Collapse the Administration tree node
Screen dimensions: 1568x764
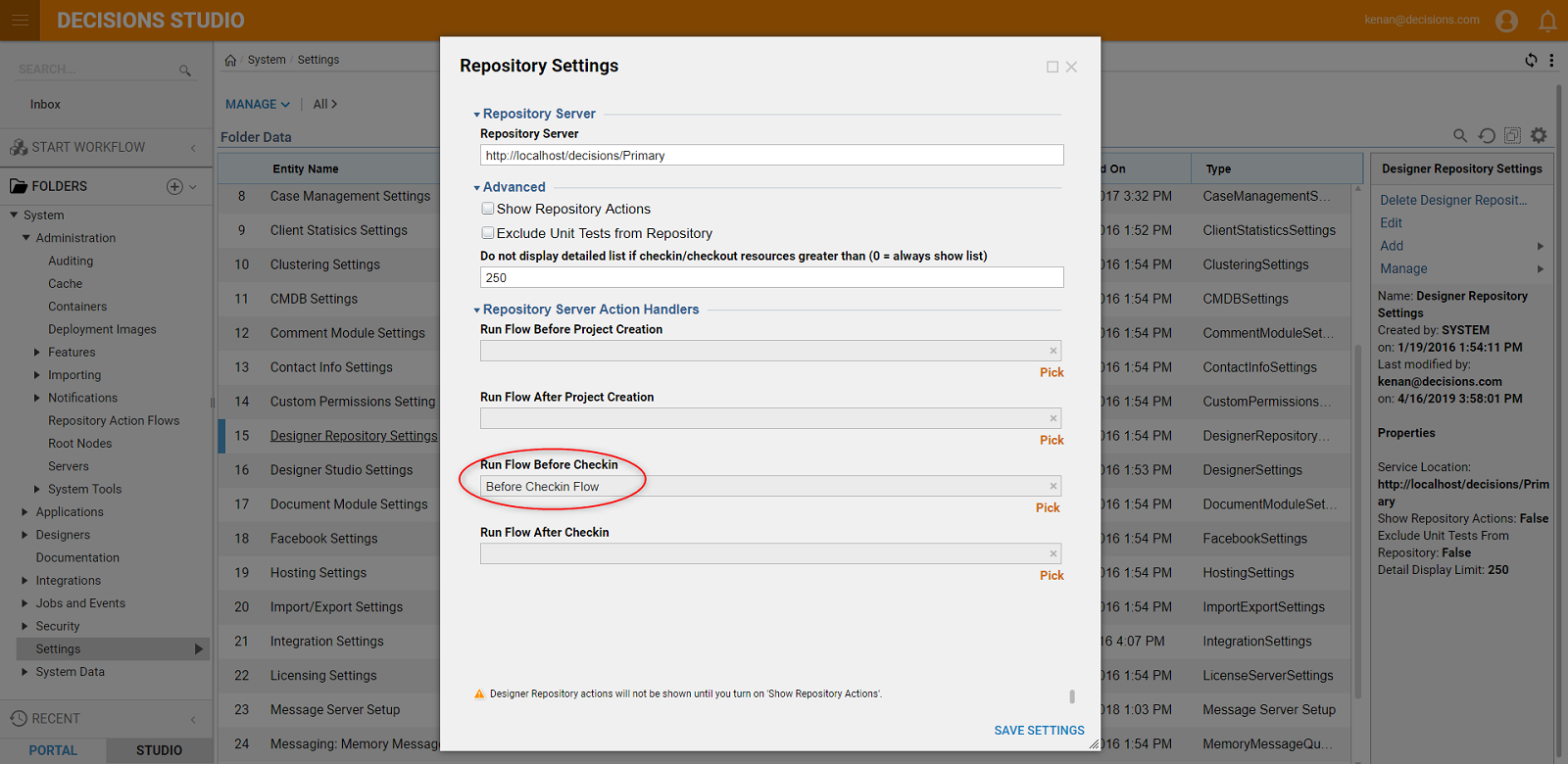[x=26, y=237]
